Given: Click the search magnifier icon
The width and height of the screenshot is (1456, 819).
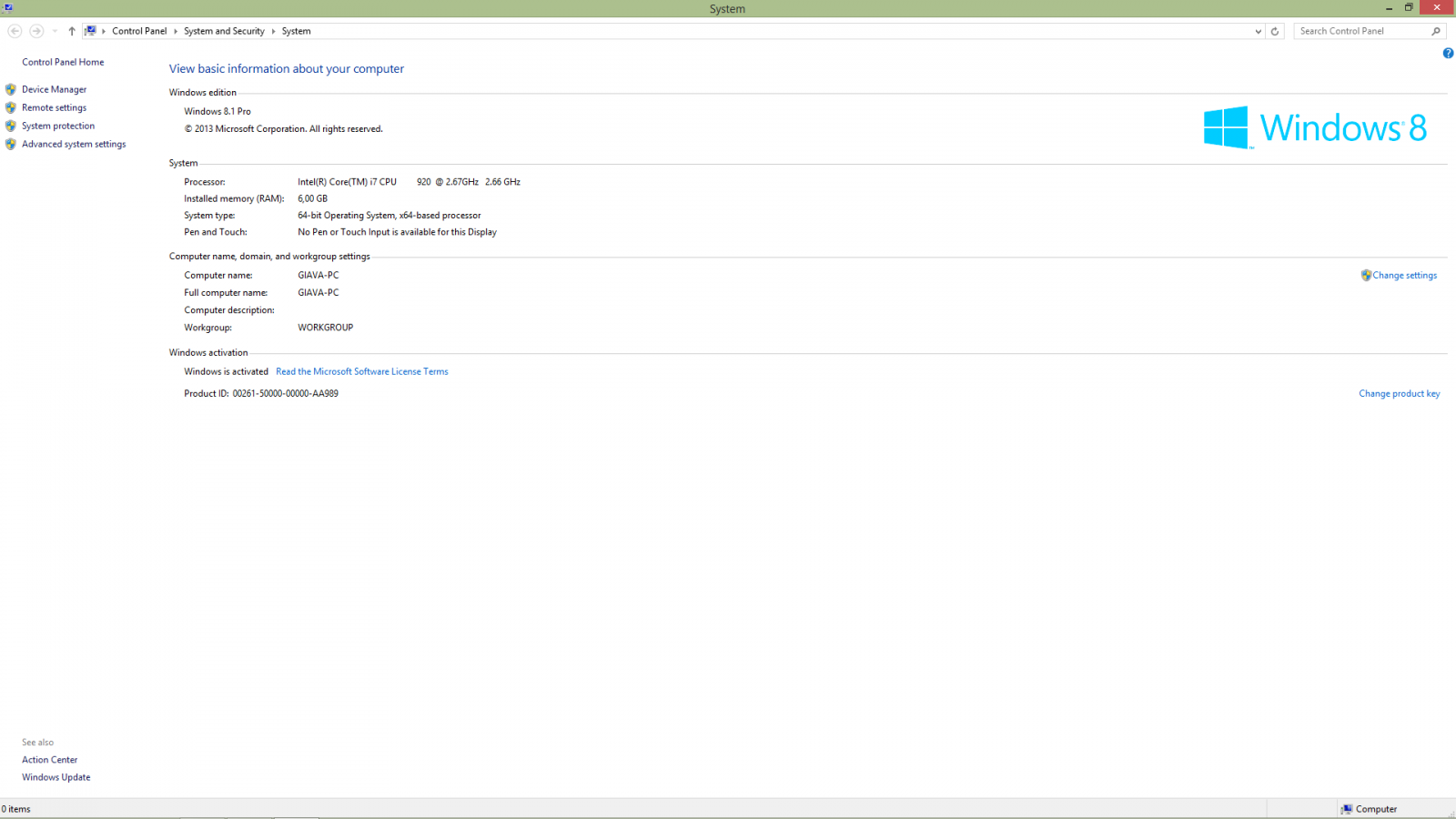Looking at the screenshot, I should [x=1437, y=31].
